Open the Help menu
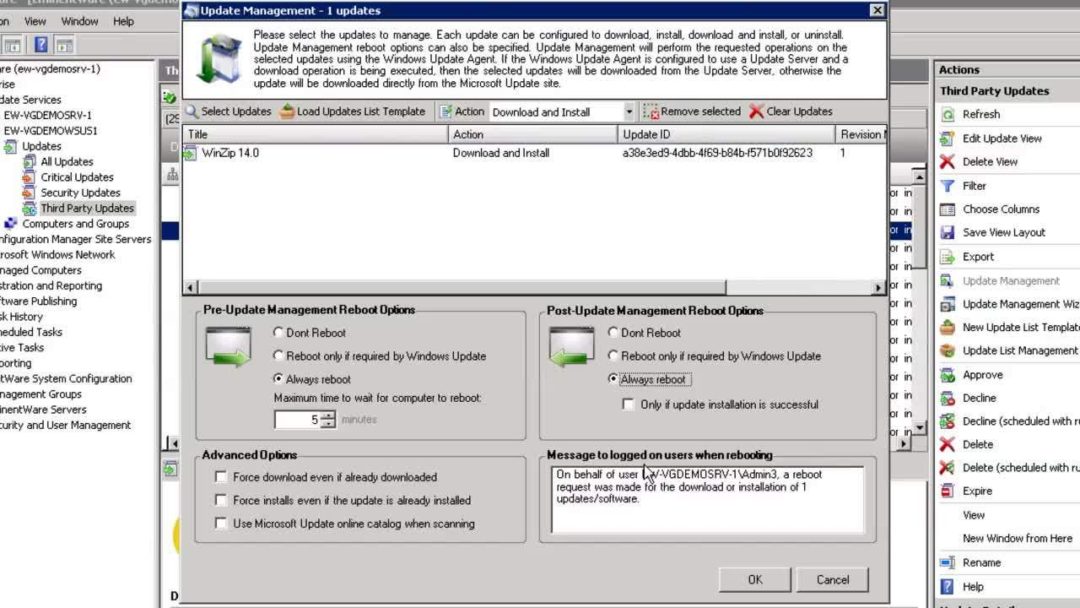 pos(123,21)
